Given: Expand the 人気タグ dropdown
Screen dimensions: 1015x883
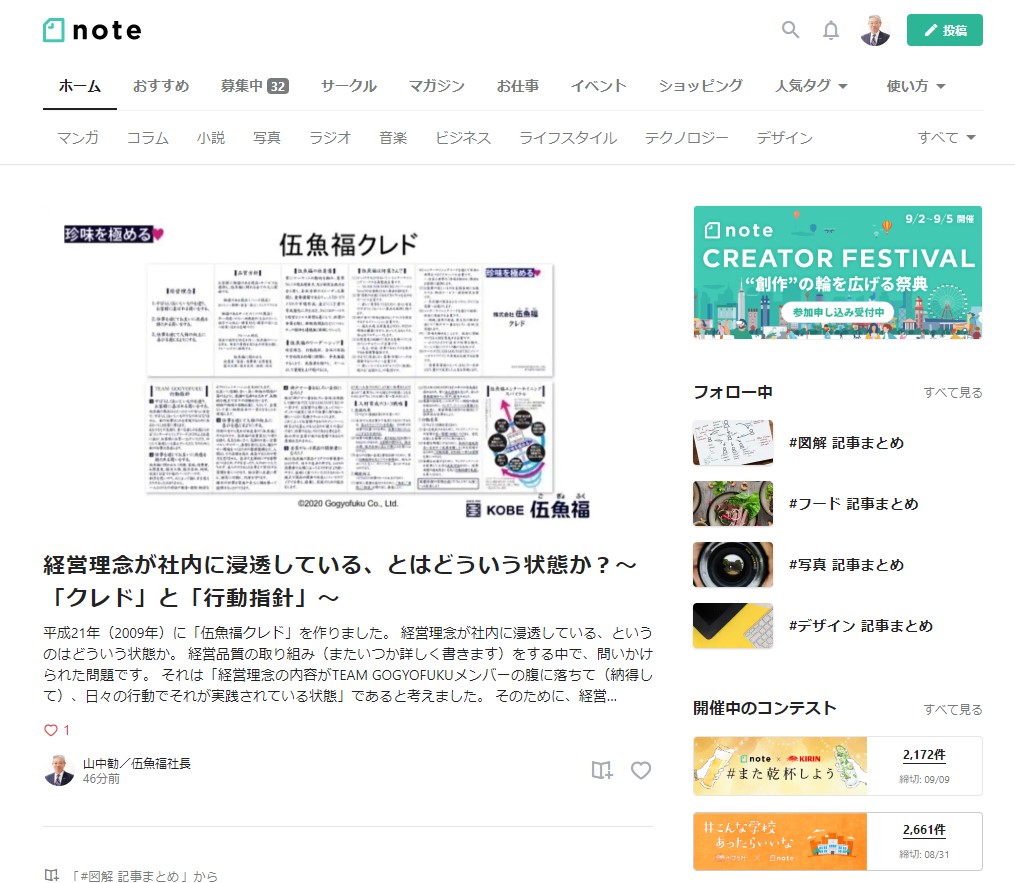Looking at the screenshot, I should (811, 86).
